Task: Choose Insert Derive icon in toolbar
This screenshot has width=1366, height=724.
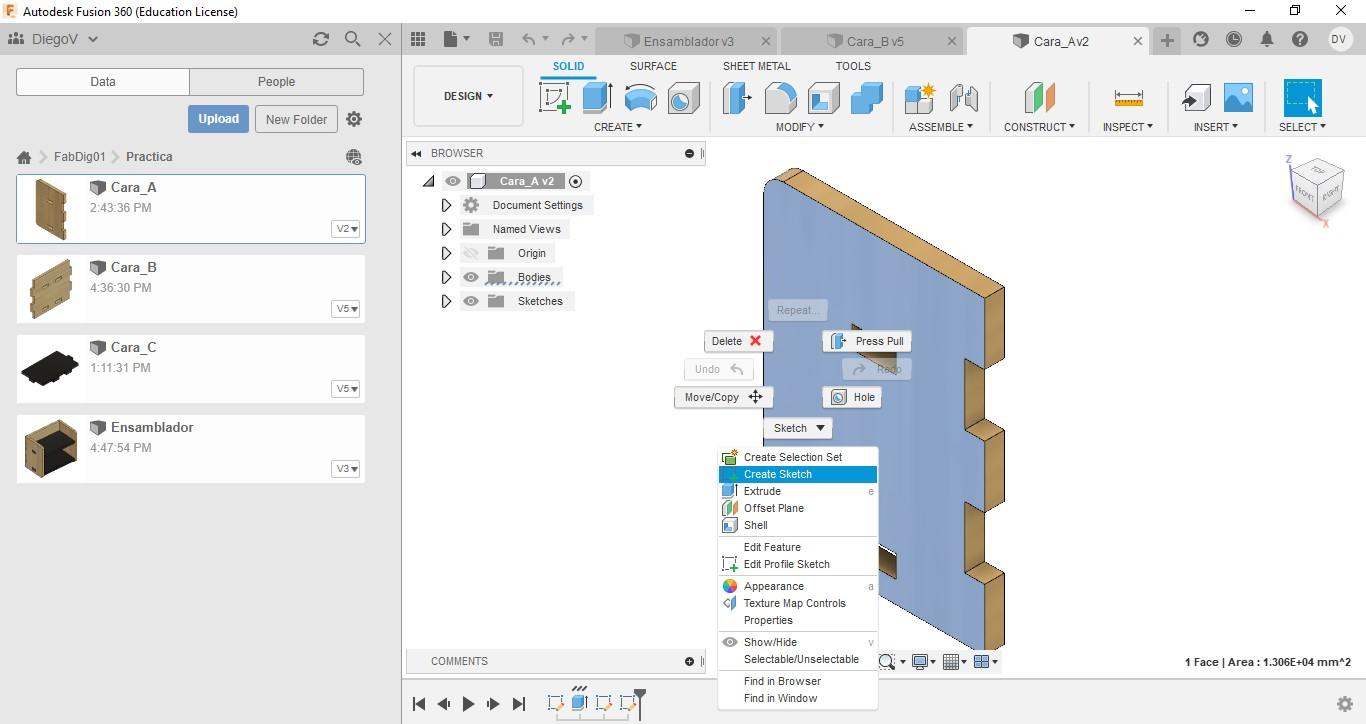Action: click(x=1195, y=98)
